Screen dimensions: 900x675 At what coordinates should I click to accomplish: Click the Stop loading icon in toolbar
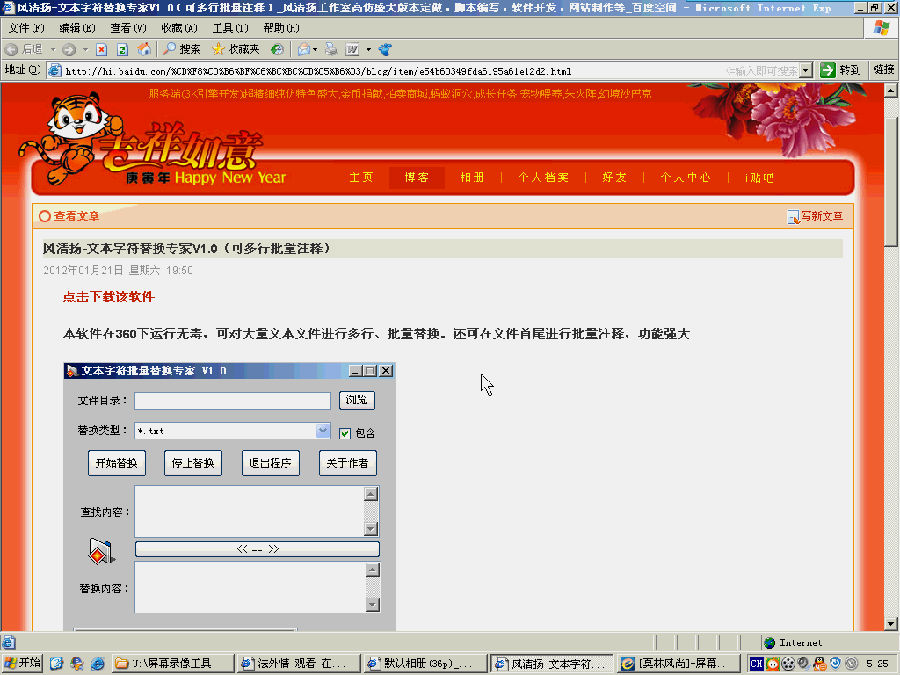(102, 49)
